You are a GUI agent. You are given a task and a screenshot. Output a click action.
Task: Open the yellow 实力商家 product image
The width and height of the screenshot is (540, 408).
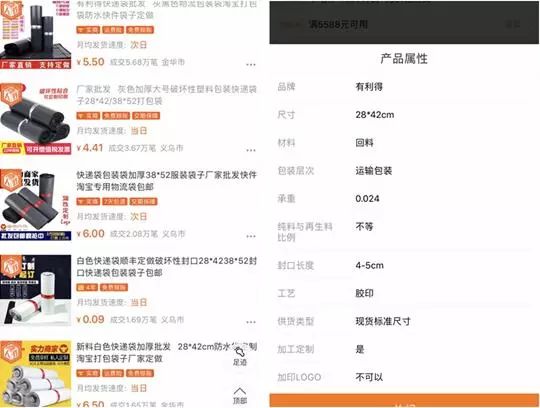[35, 374]
